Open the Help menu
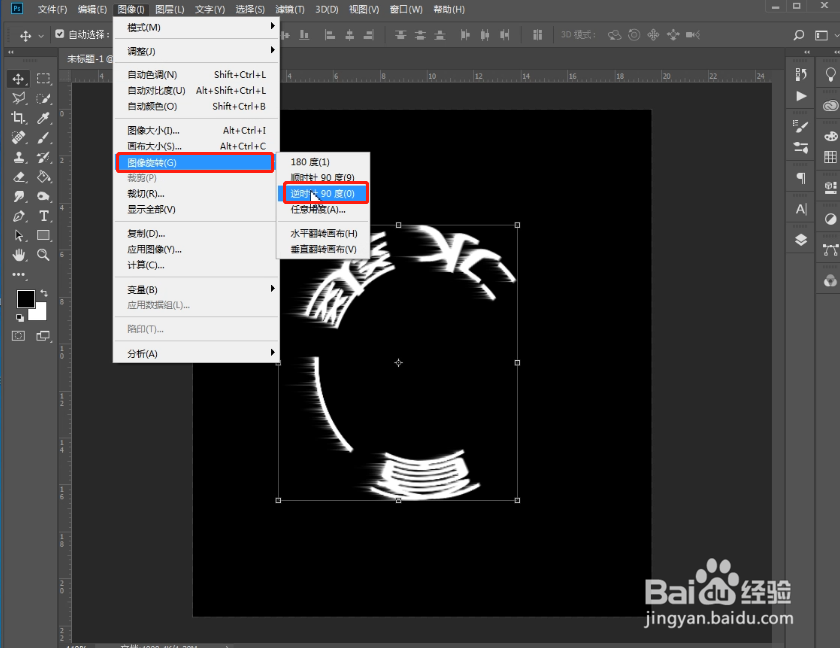 point(449,9)
